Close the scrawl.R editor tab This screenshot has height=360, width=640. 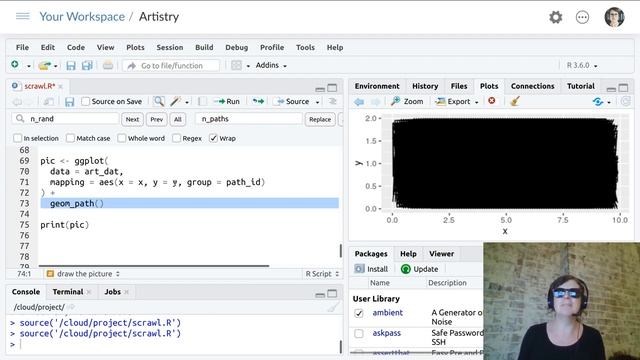(x=60, y=87)
